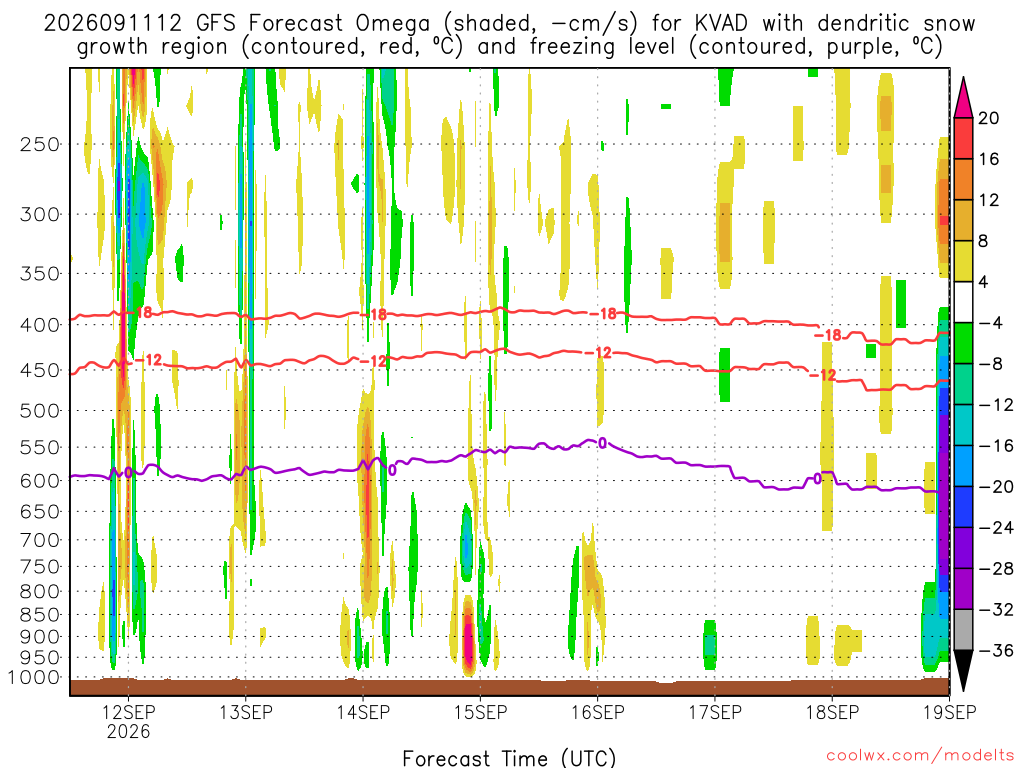Select the red 16-20 colorbar segment
Screen dimensions: 1024x768
tap(963, 138)
